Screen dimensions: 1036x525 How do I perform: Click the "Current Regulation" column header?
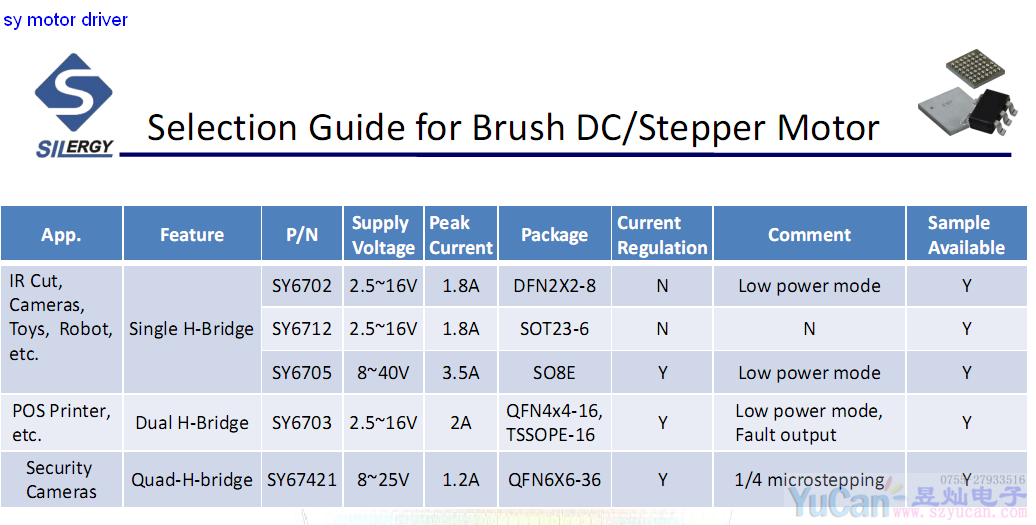(662, 235)
